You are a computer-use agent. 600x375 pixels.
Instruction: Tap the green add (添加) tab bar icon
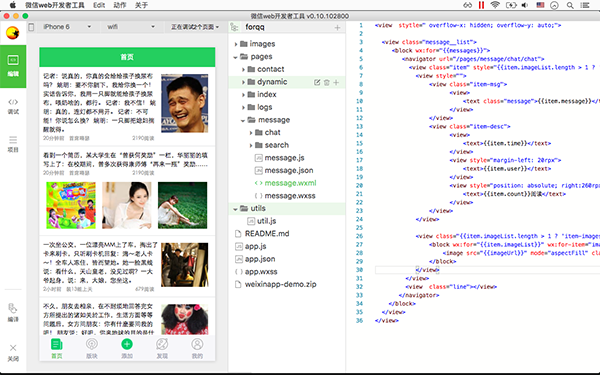[x=127, y=348]
